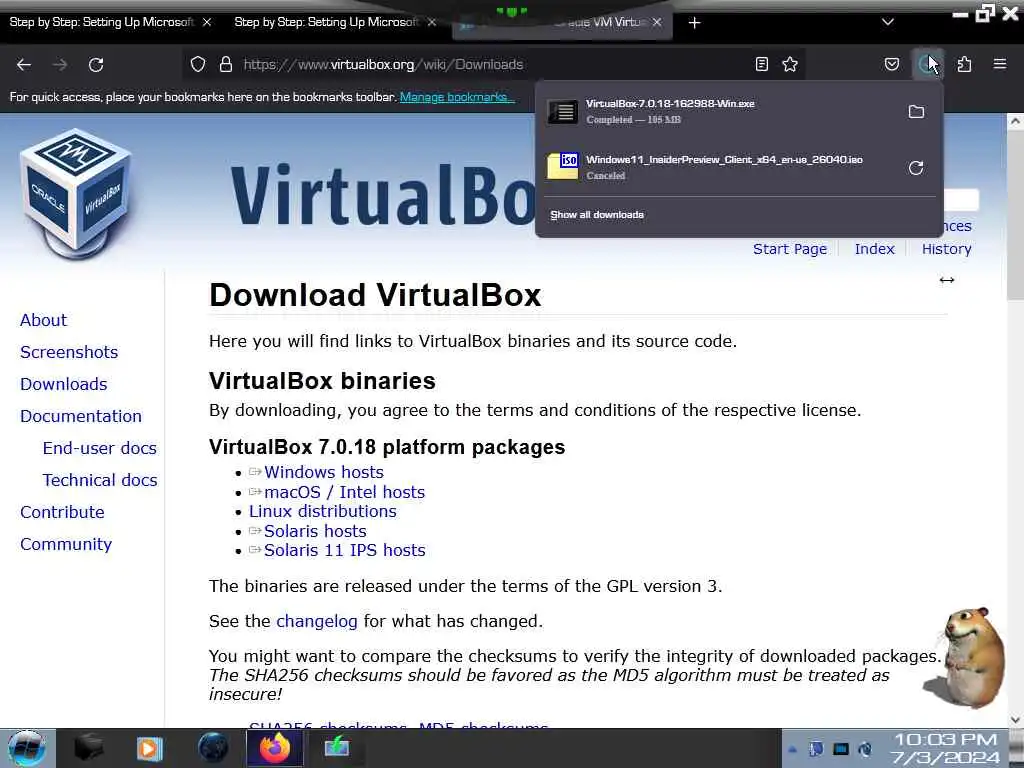Click the Windows hosts download link
This screenshot has width=1024, height=768.
click(x=324, y=472)
